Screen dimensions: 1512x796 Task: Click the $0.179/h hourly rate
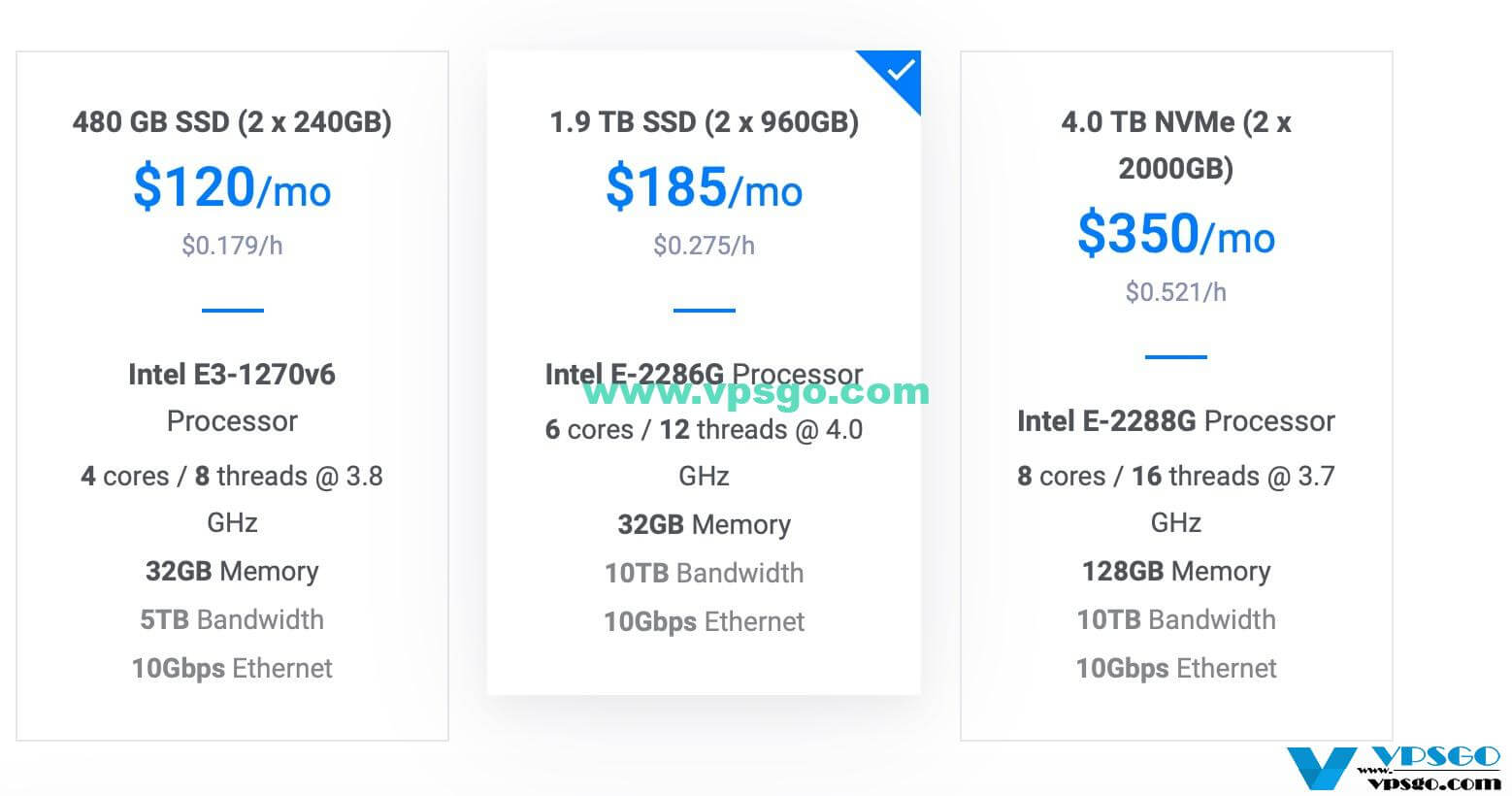pos(232,246)
